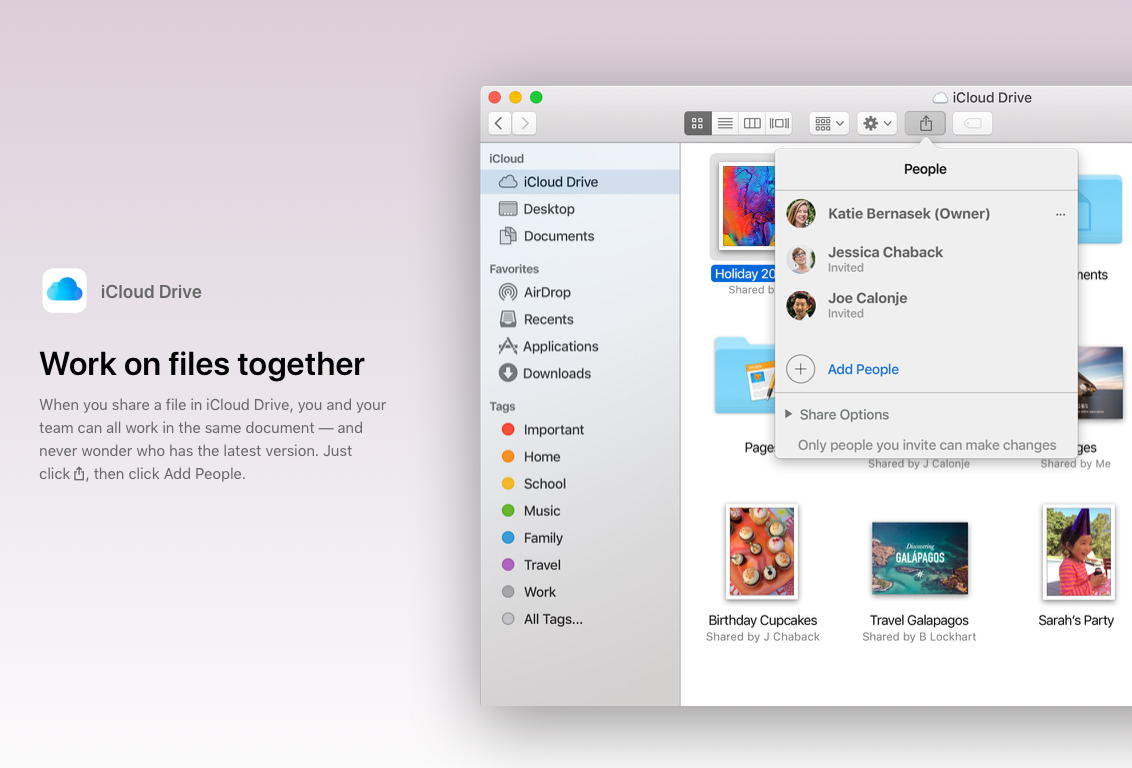
Task: Click the Applications icon in sidebar
Action: 508,346
